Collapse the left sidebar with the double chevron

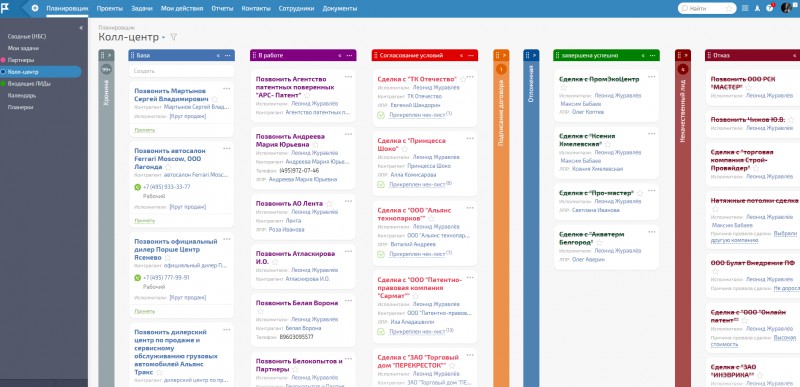click(81, 28)
